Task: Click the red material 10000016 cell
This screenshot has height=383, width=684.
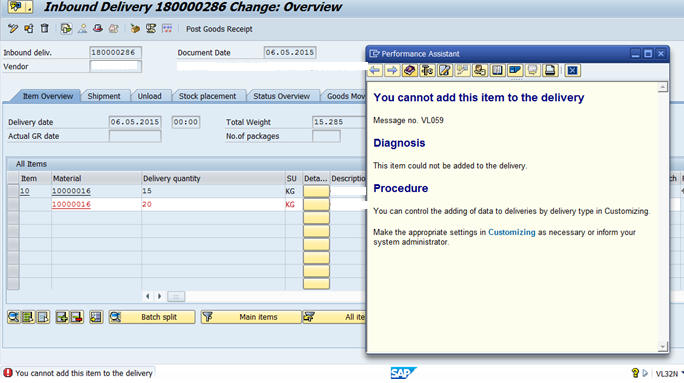Action: point(72,204)
